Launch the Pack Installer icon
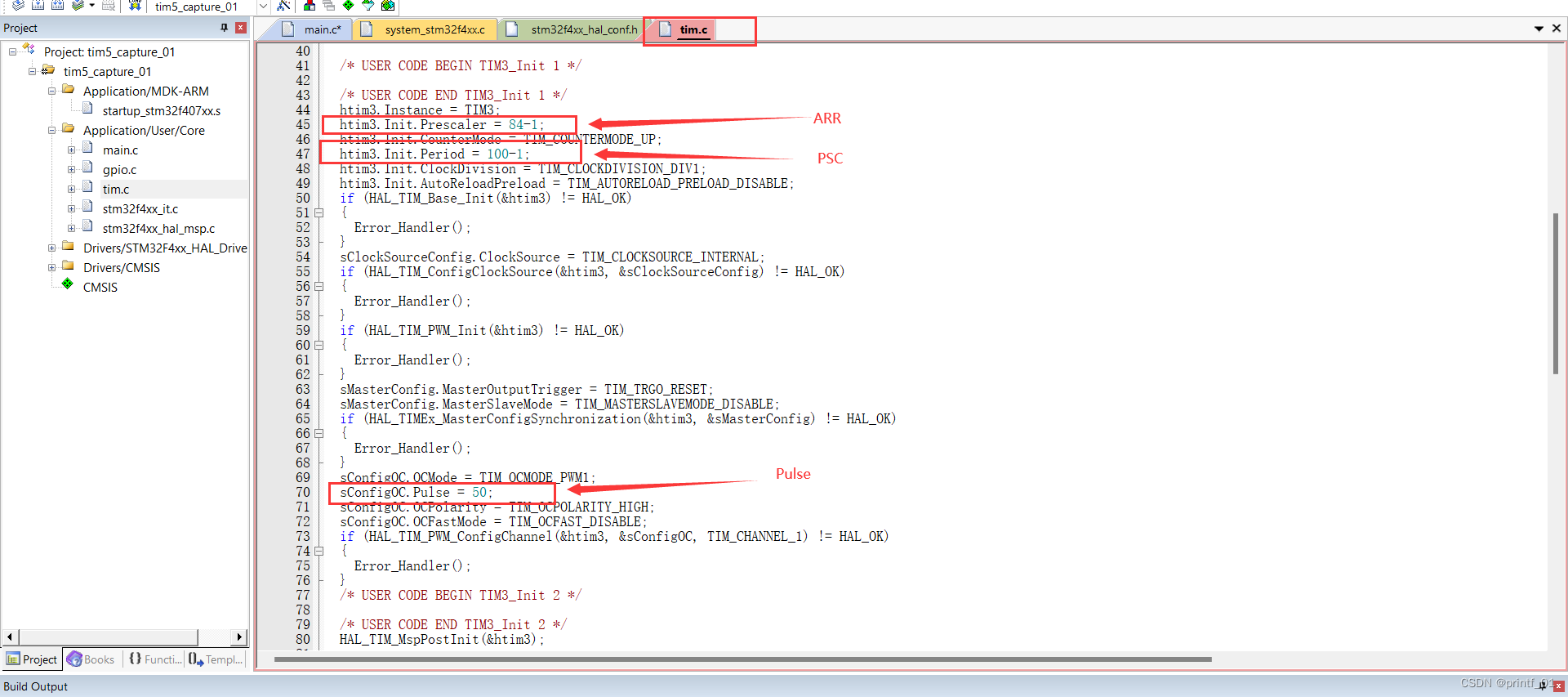 click(x=388, y=5)
